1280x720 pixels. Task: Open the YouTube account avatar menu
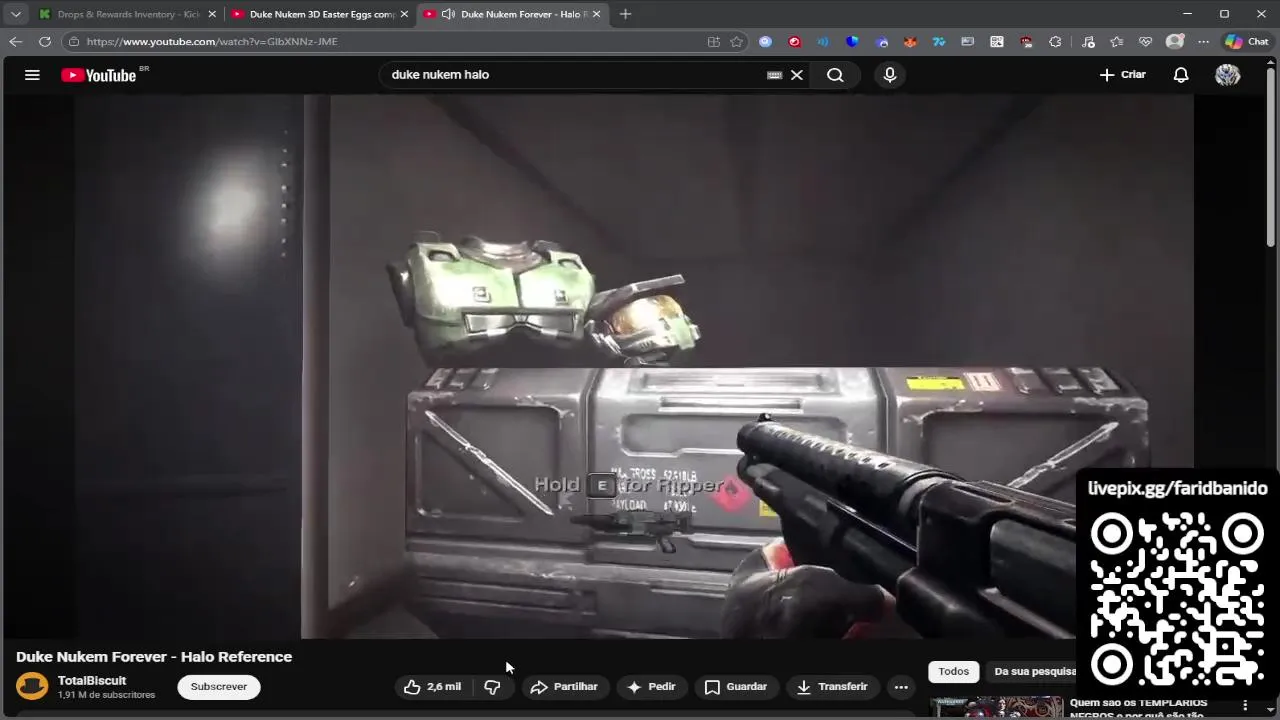(x=1227, y=75)
